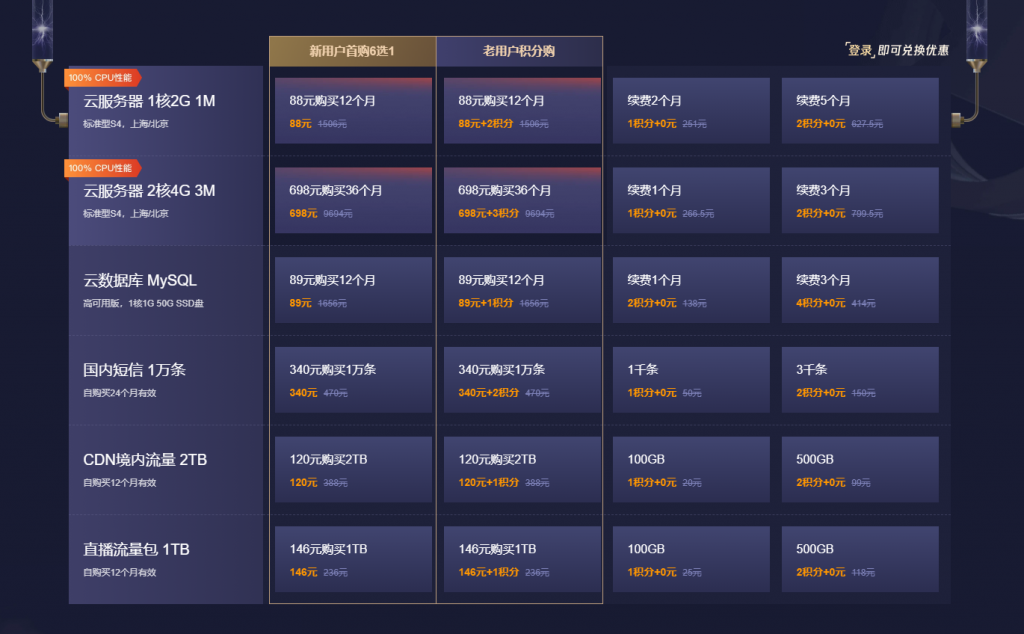Choose 续费3个月 2积分 for 2核4G server
The width and height of the screenshot is (1024, 634).
860,200
